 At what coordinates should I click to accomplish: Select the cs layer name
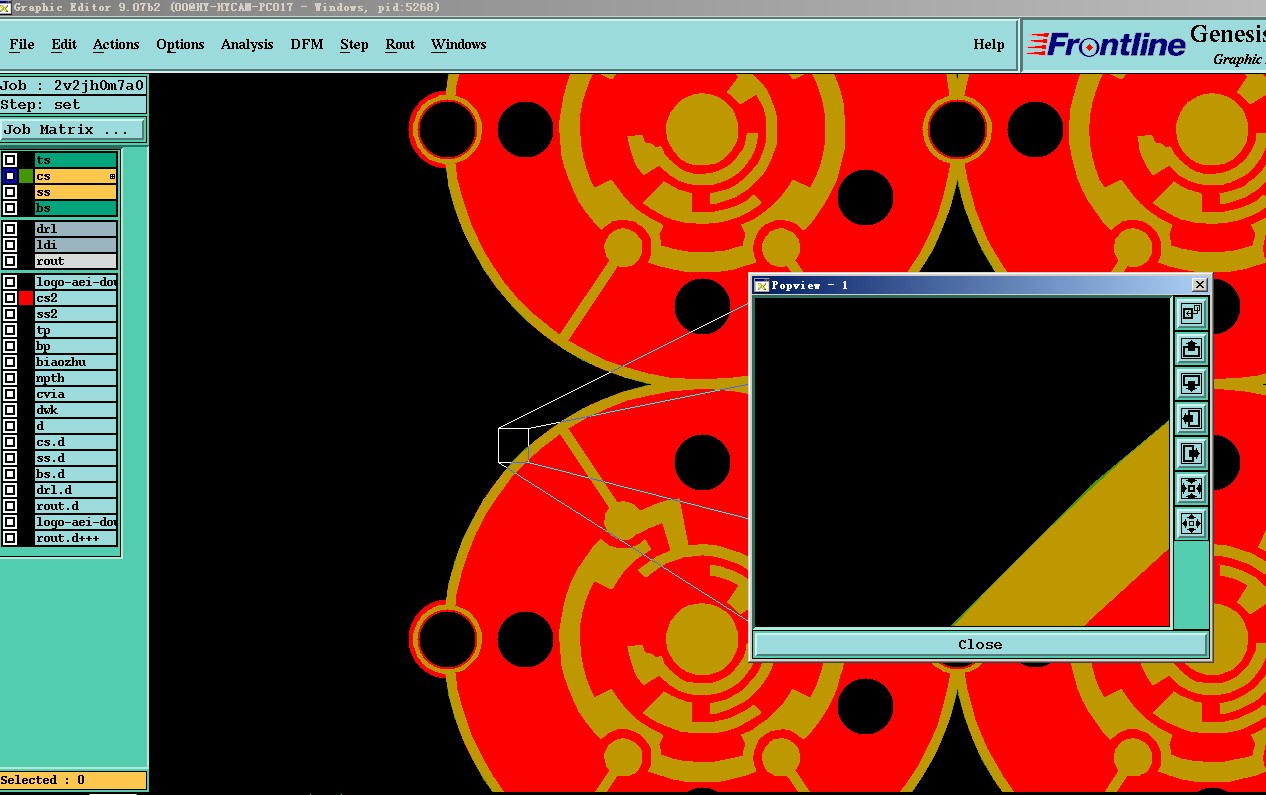pyautogui.click(x=76, y=176)
